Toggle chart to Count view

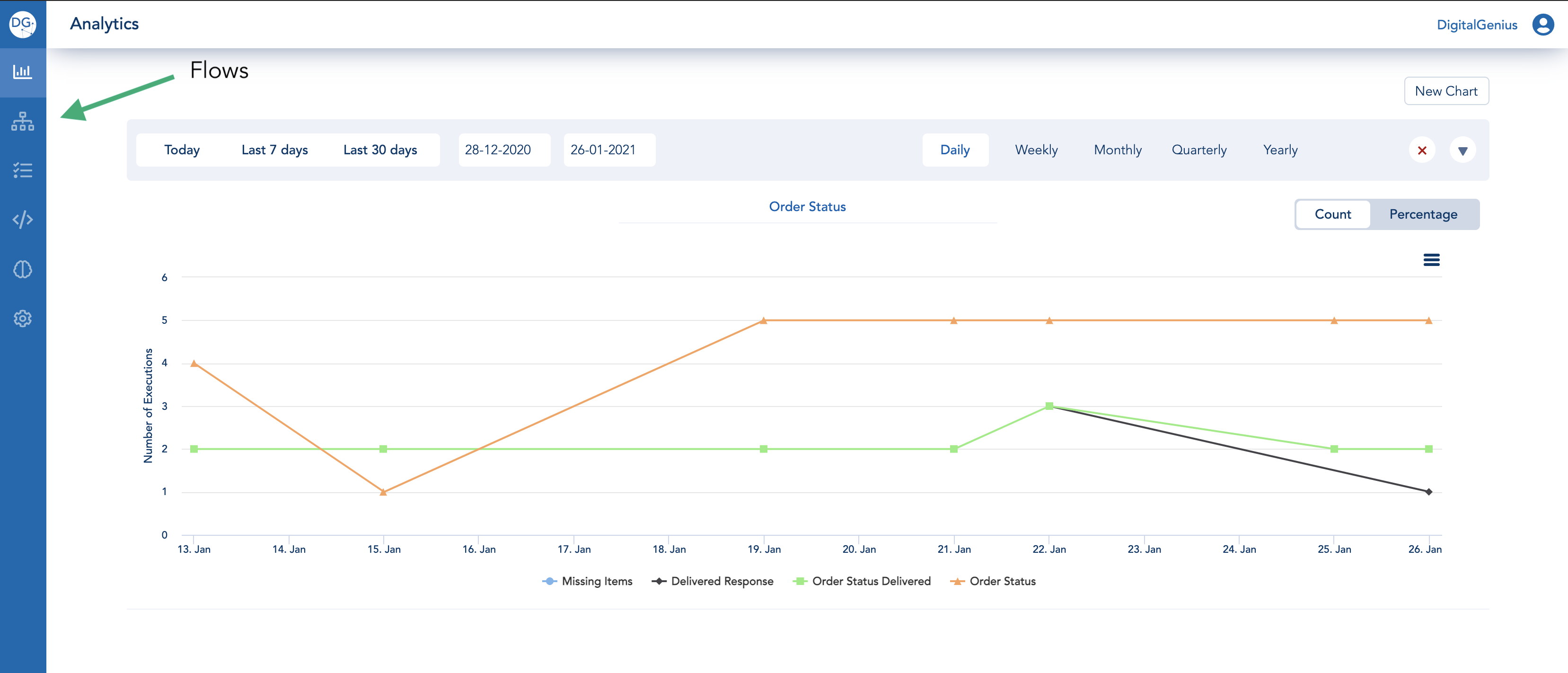click(x=1332, y=214)
